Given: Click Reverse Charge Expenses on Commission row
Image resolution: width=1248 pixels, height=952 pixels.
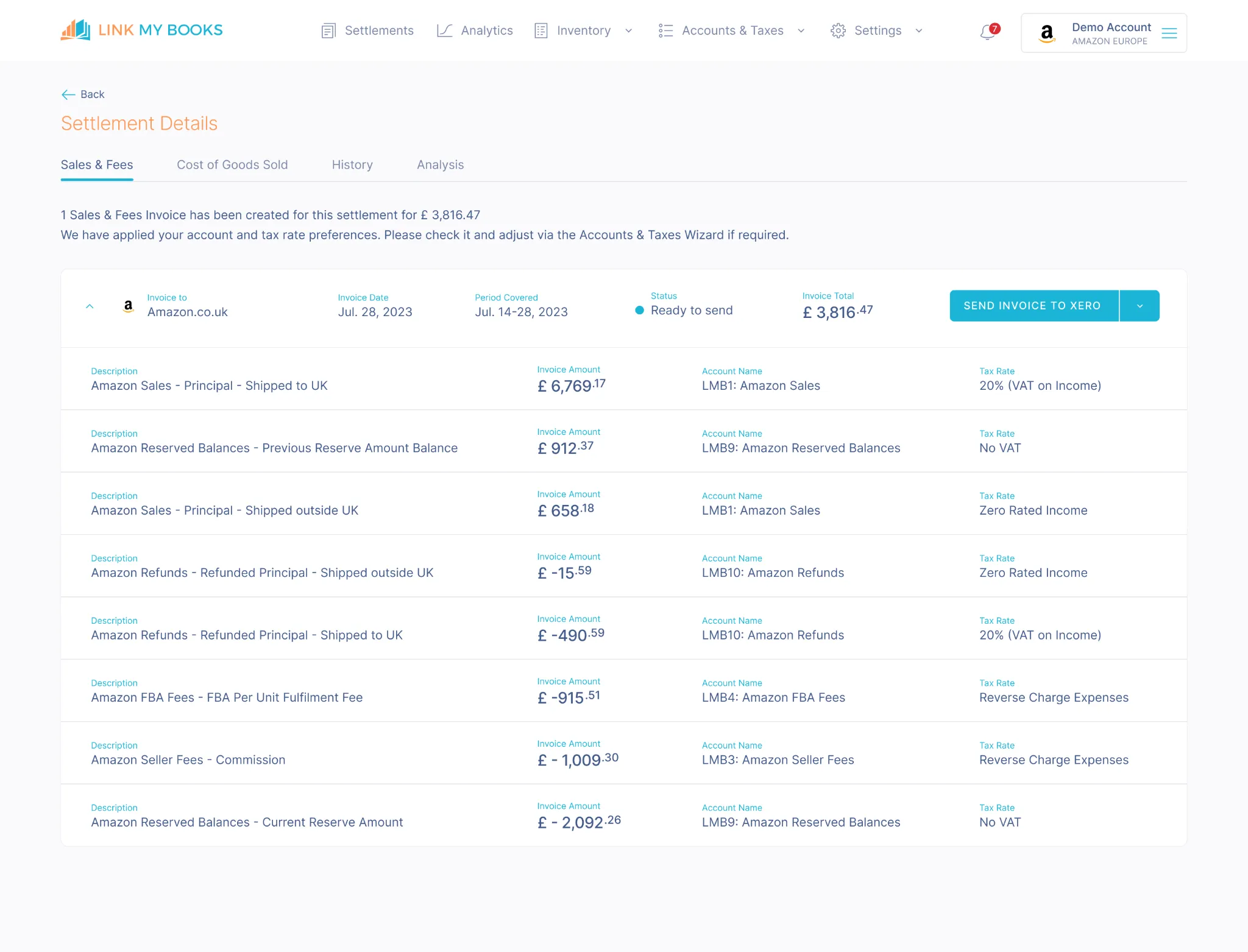Looking at the screenshot, I should [x=1054, y=760].
